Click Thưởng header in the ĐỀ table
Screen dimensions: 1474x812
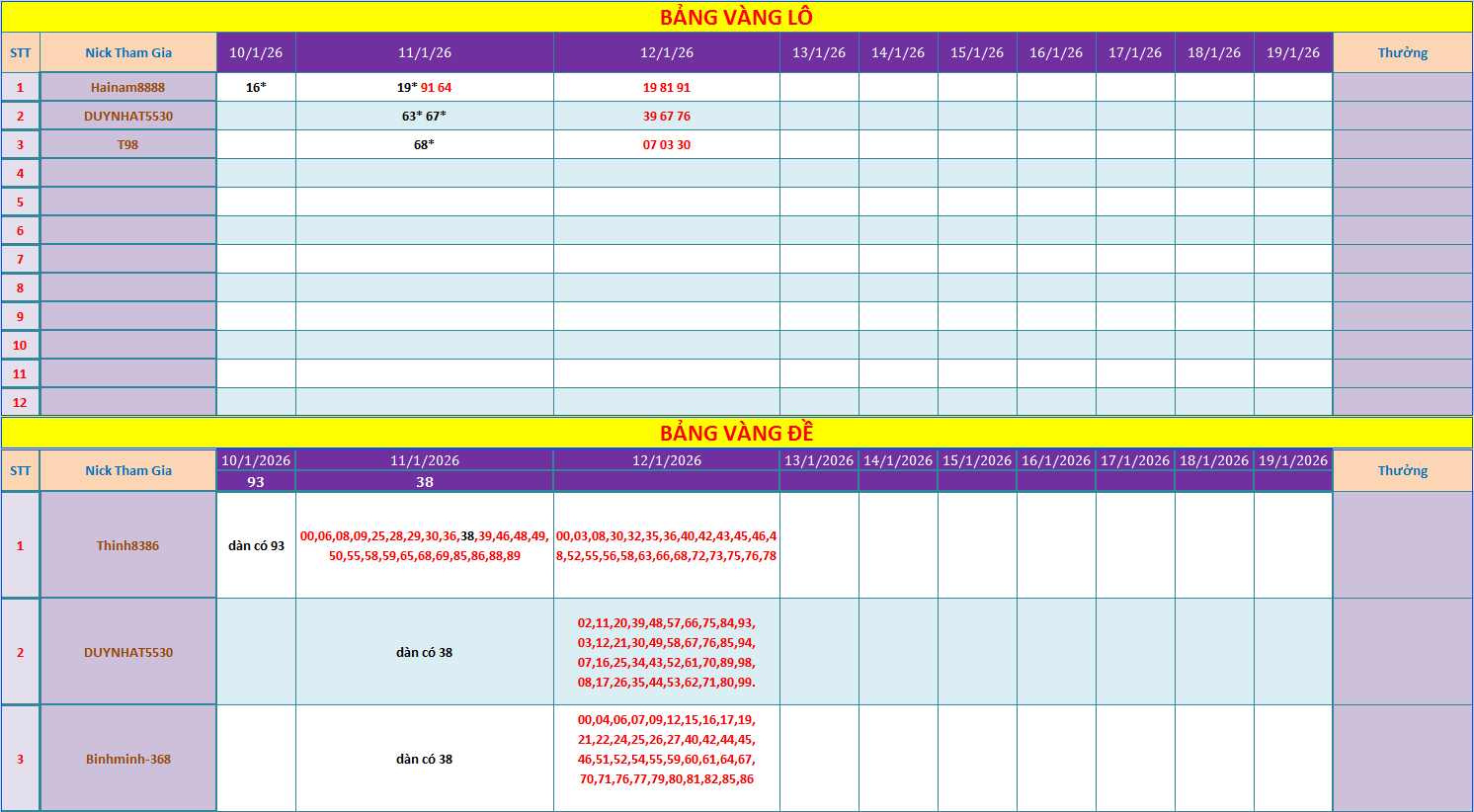pyautogui.click(x=1403, y=470)
